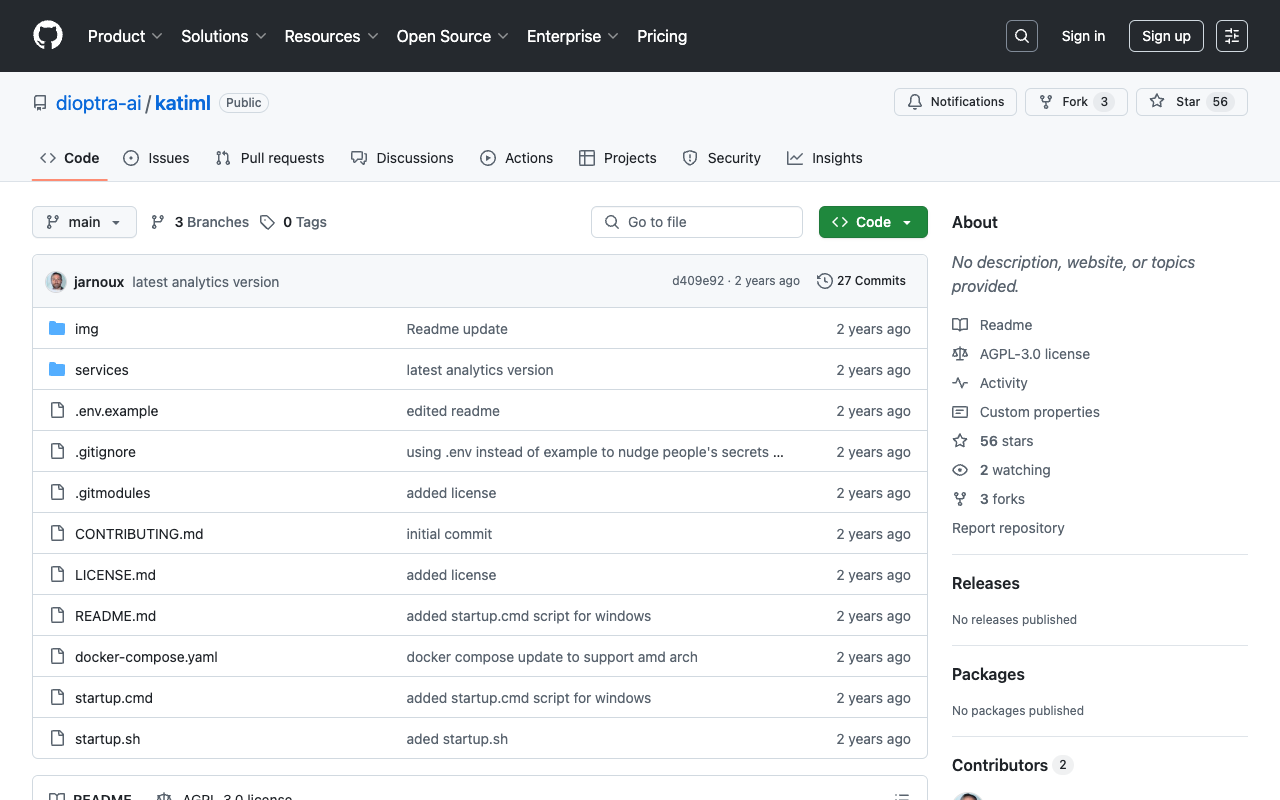The height and width of the screenshot is (800, 1280).
Task: Click the tag icon next to 0 Tags
Action: 267,222
